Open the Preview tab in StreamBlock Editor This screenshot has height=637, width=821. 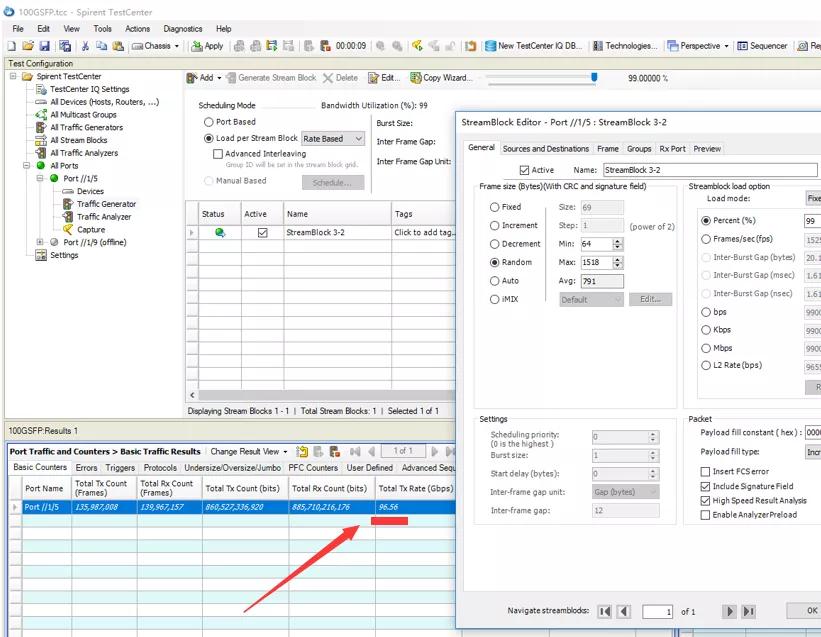[x=707, y=149]
